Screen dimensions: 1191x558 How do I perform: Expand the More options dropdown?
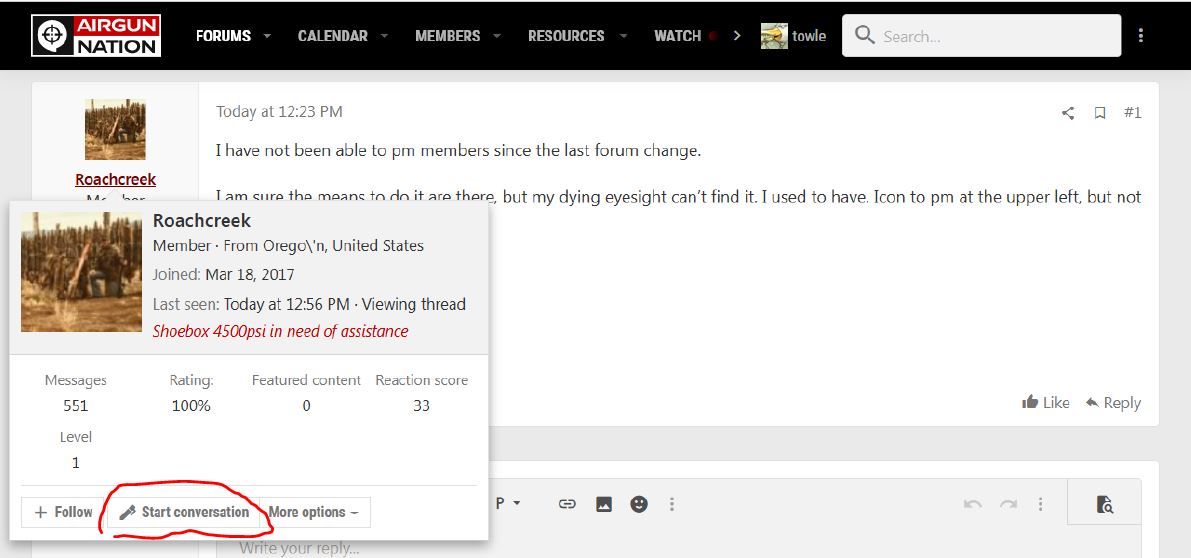click(x=314, y=512)
